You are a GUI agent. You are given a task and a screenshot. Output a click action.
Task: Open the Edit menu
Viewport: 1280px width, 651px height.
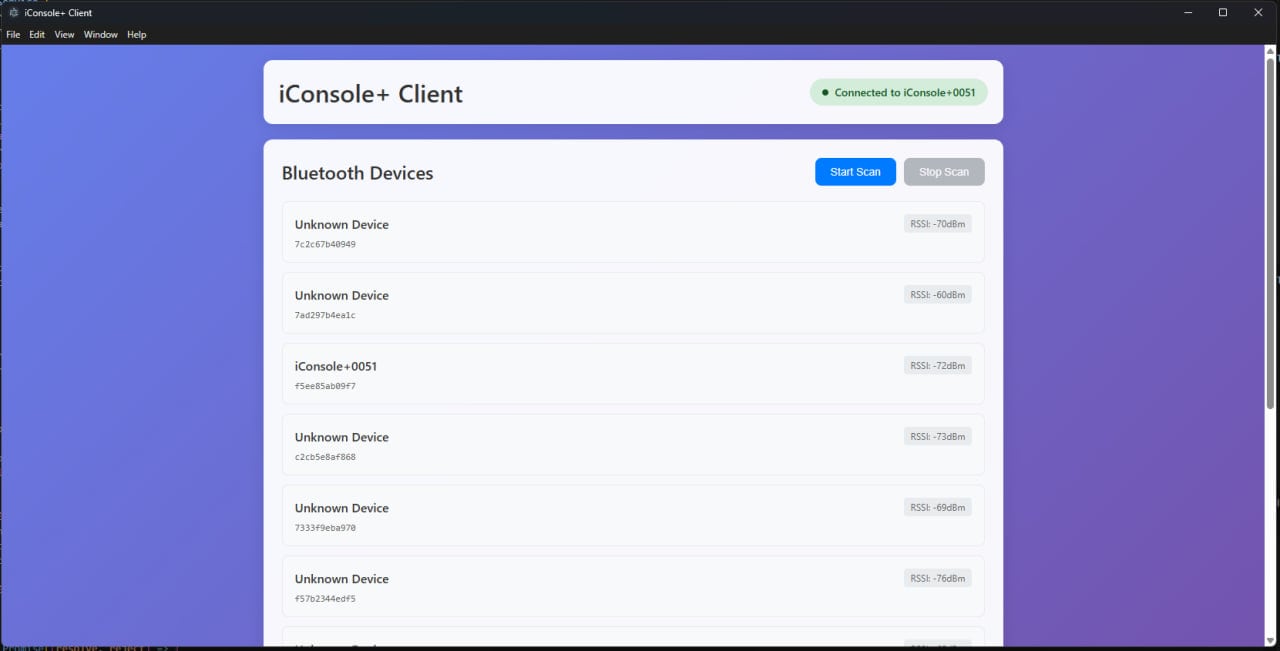(37, 34)
